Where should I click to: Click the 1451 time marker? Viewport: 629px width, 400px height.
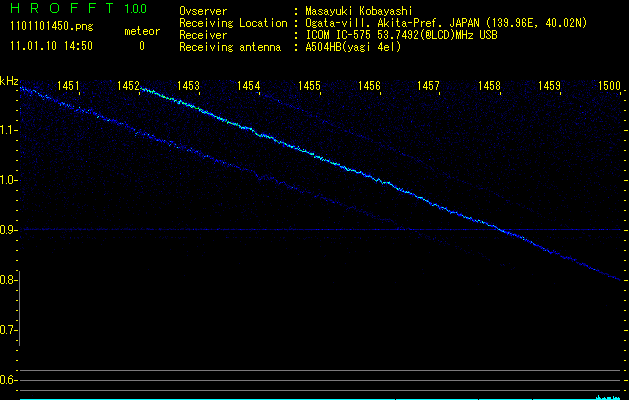68,85
